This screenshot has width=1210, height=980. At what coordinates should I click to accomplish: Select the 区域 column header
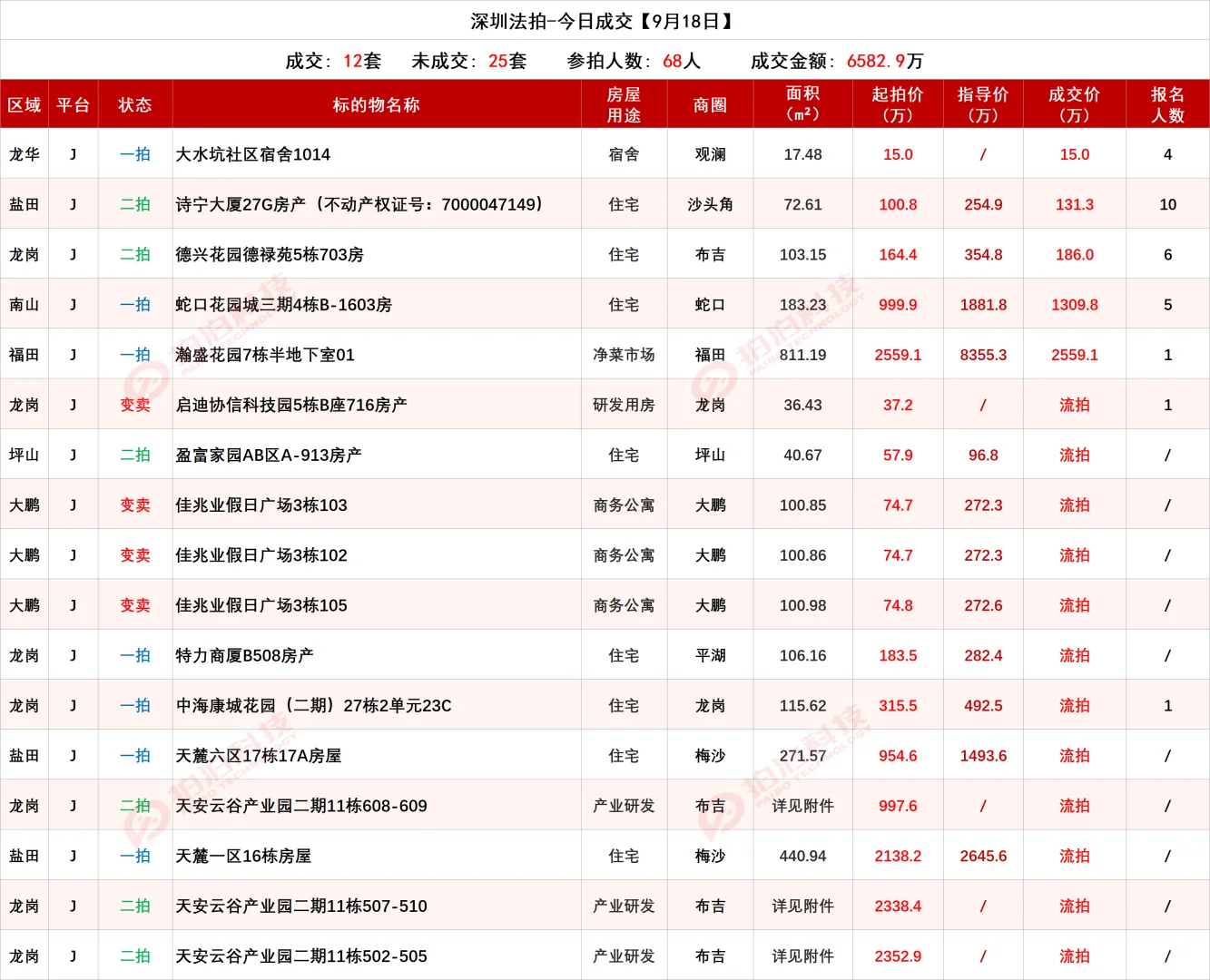point(25,105)
